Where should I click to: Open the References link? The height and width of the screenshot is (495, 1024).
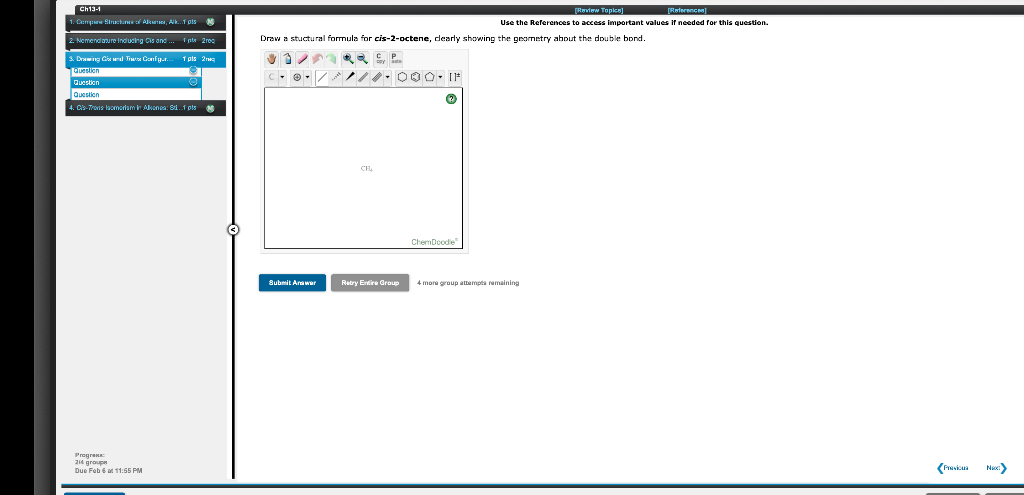pos(686,10)
